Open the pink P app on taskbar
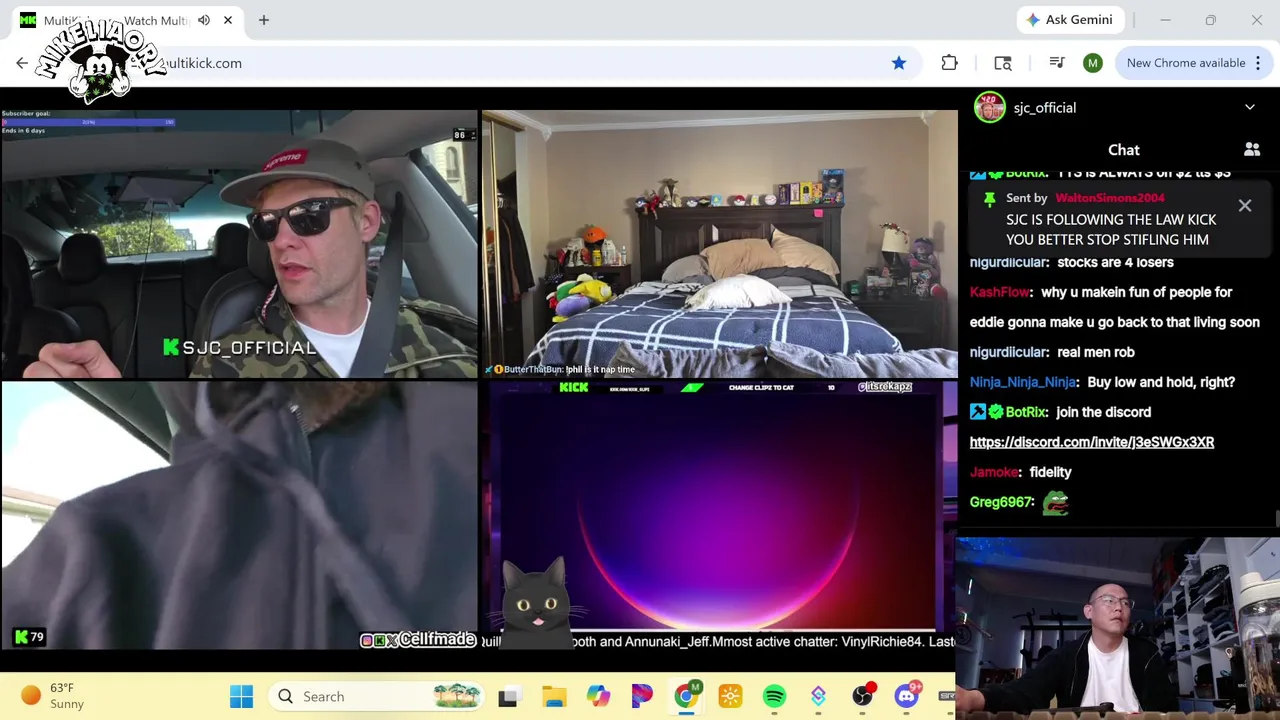 coord(642,696)
